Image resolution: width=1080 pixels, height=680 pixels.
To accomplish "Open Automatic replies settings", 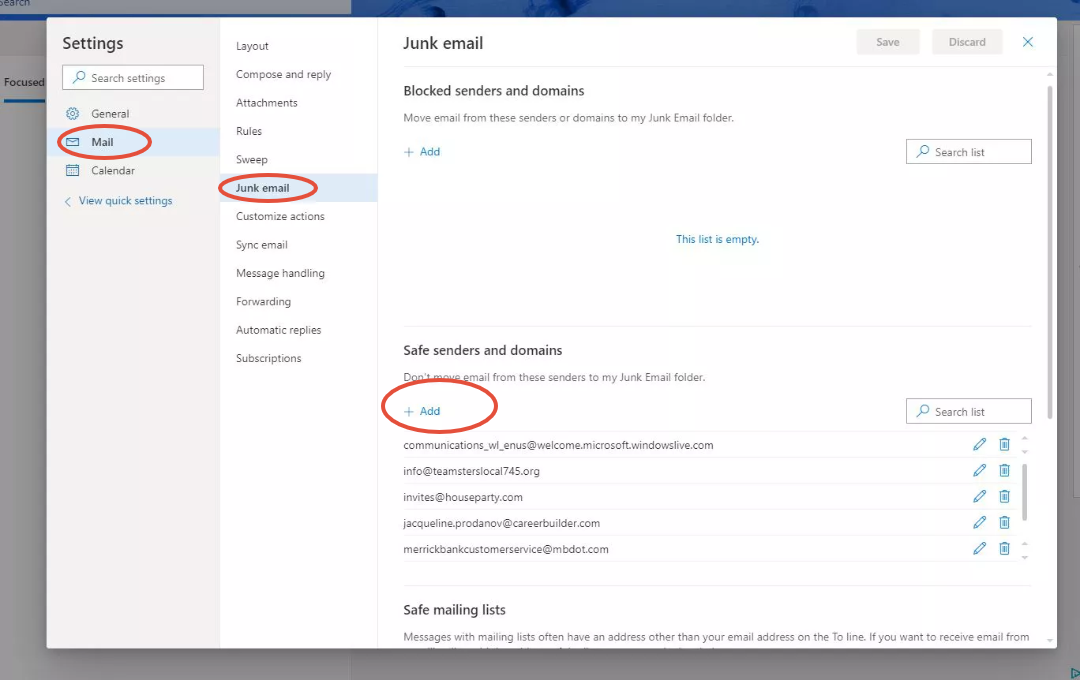I will [278, 330].
